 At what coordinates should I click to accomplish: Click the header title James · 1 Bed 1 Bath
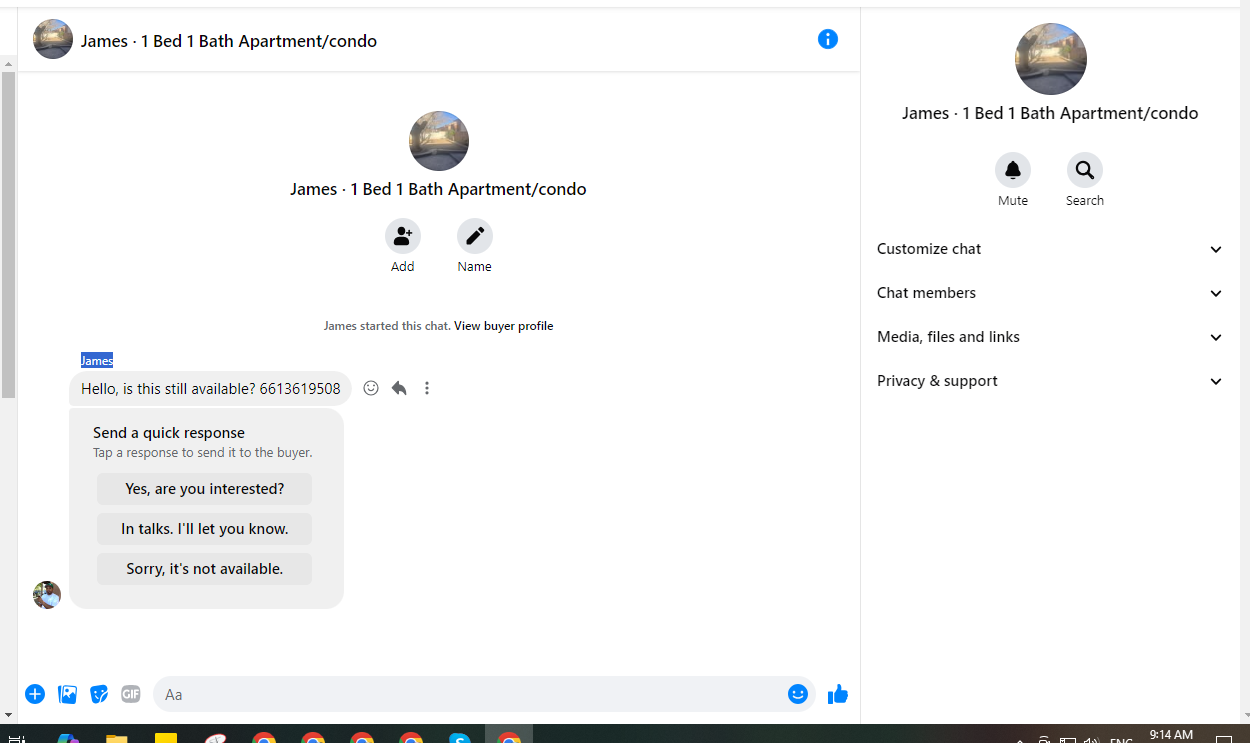click(x=229, y=41)
